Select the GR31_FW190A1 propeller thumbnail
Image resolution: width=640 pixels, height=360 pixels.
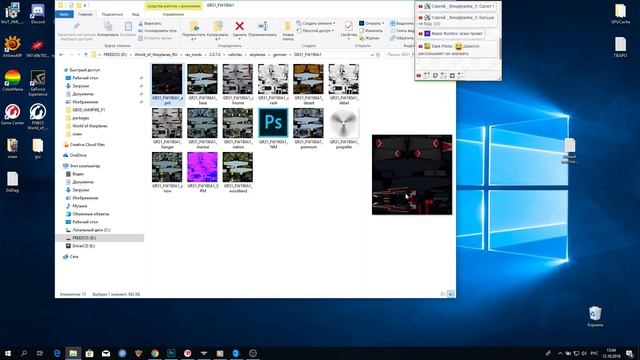click(344, 123)
